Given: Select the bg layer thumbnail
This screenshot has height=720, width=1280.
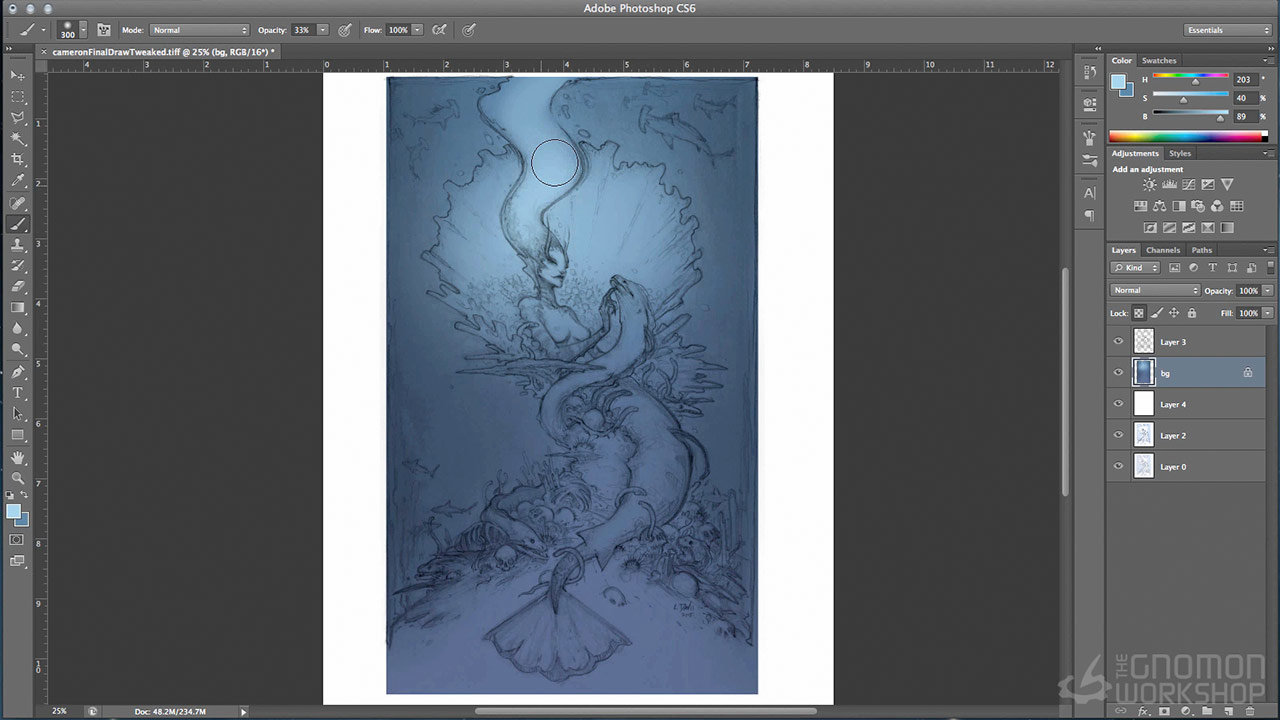Looking at the screenshot, I should point(1144,373).
